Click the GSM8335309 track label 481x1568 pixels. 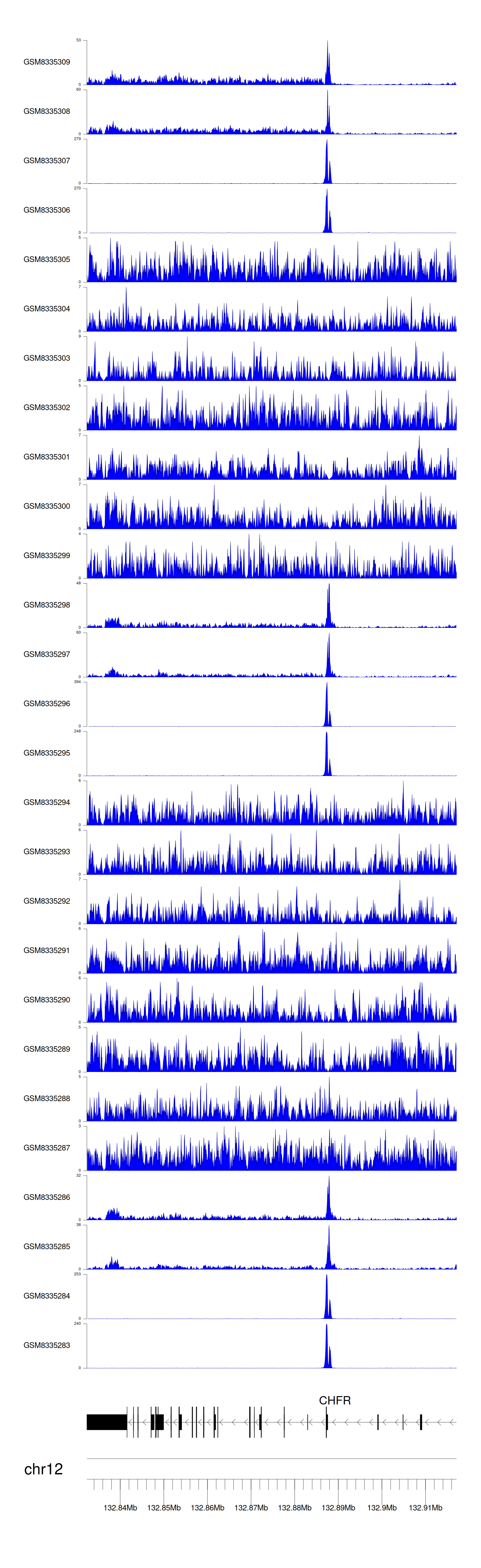(46, 62)
